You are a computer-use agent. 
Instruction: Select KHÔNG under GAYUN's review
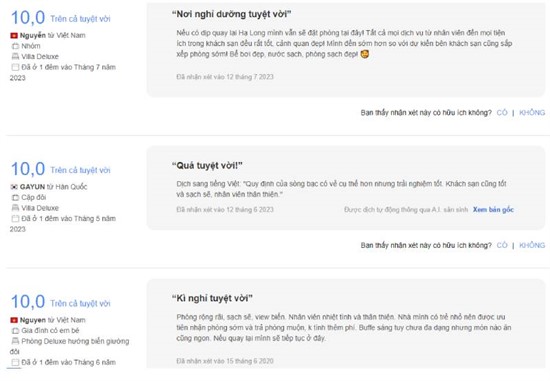click(x=532, y=245)
